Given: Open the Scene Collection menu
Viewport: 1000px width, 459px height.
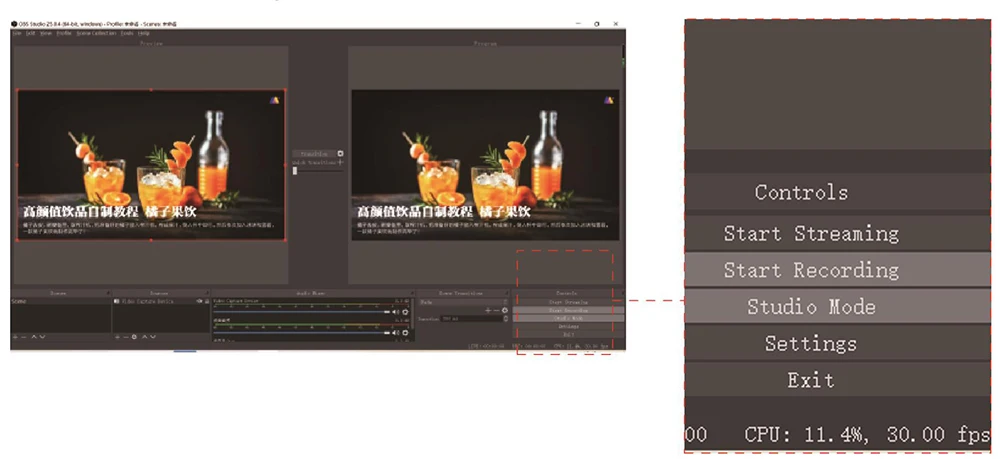Looking at the screenshot, I should tap(95, 33).
